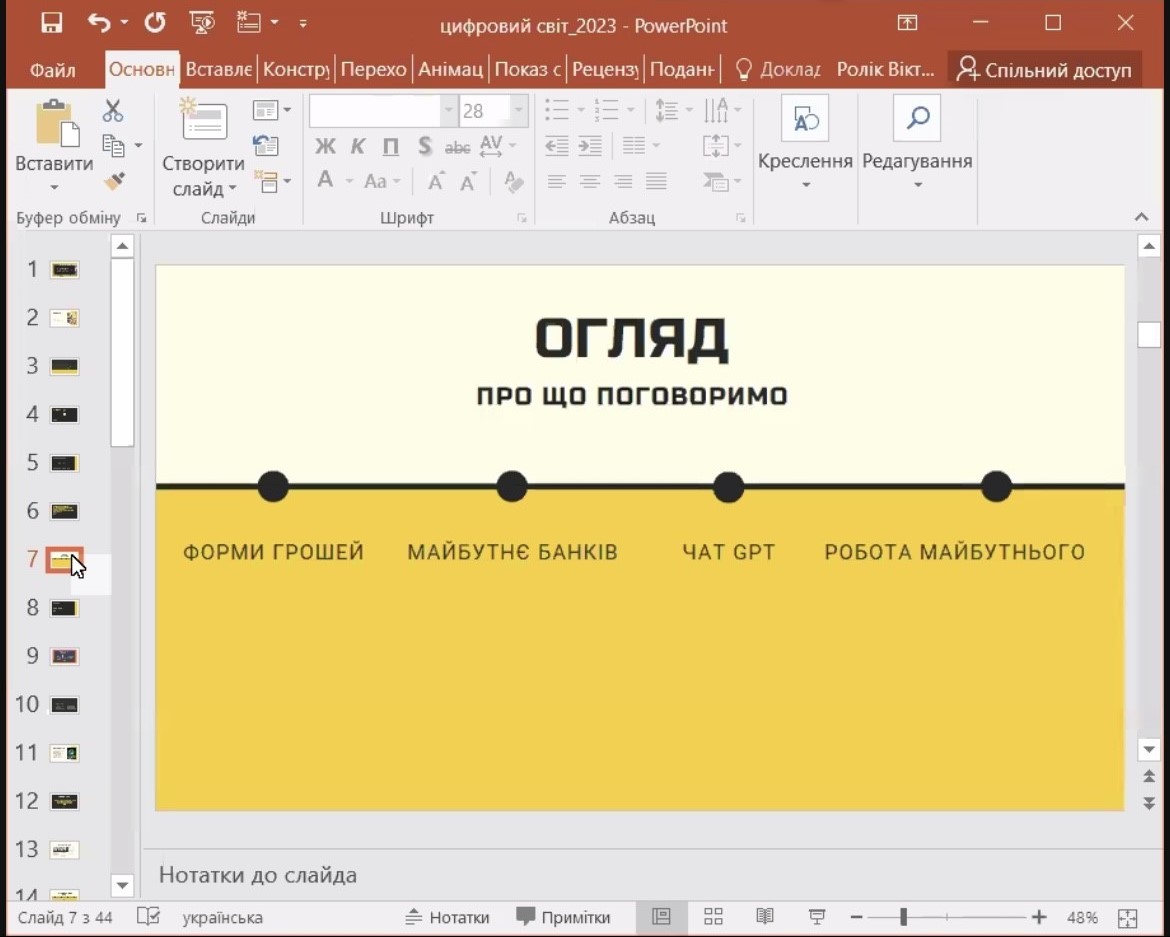Viewport: 1170px width, 937px height.
Task: Click the zoom slider handle
Action: coord(903,917)
